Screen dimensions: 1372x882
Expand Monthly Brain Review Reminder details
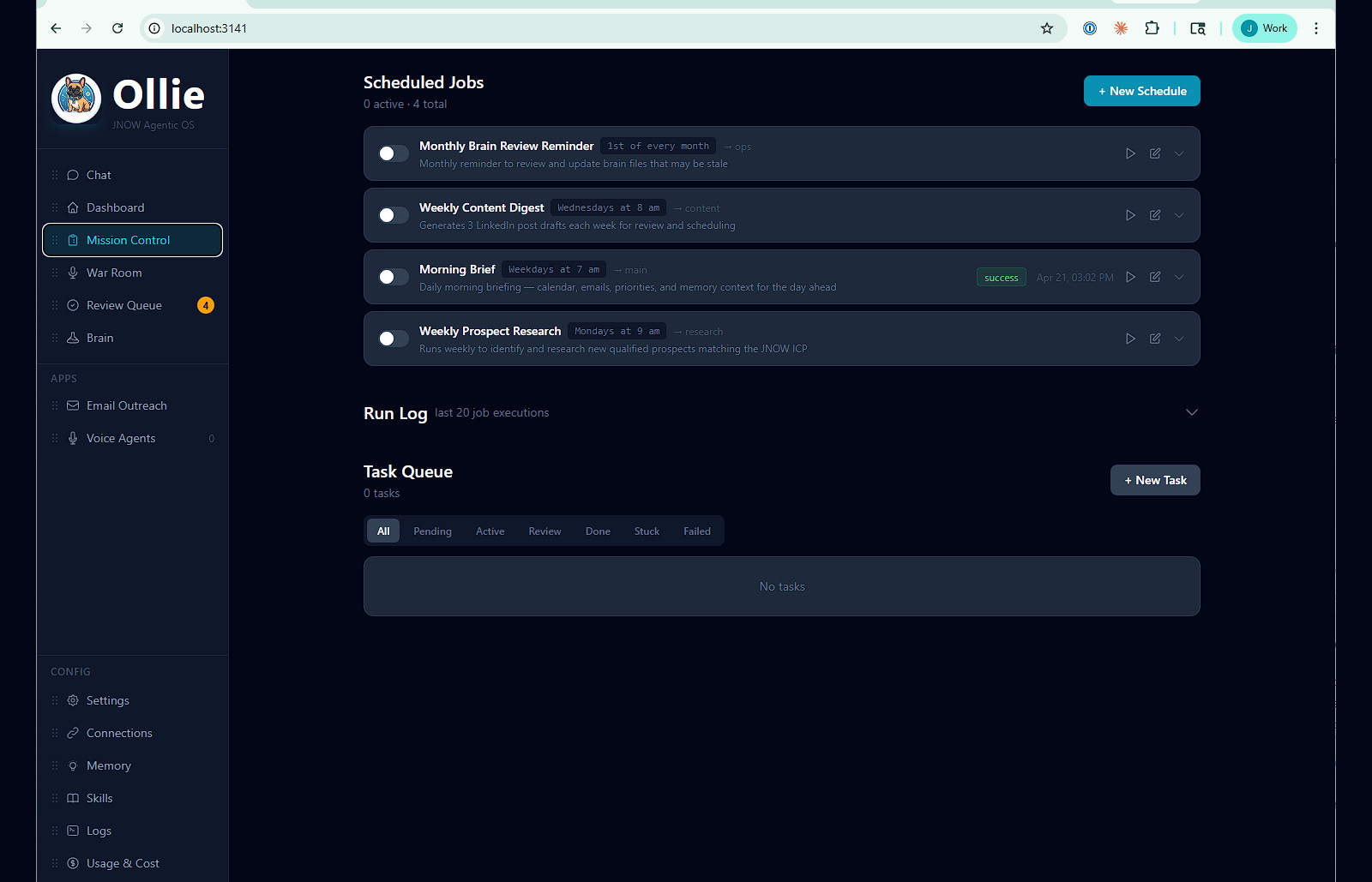(1179, 153)
